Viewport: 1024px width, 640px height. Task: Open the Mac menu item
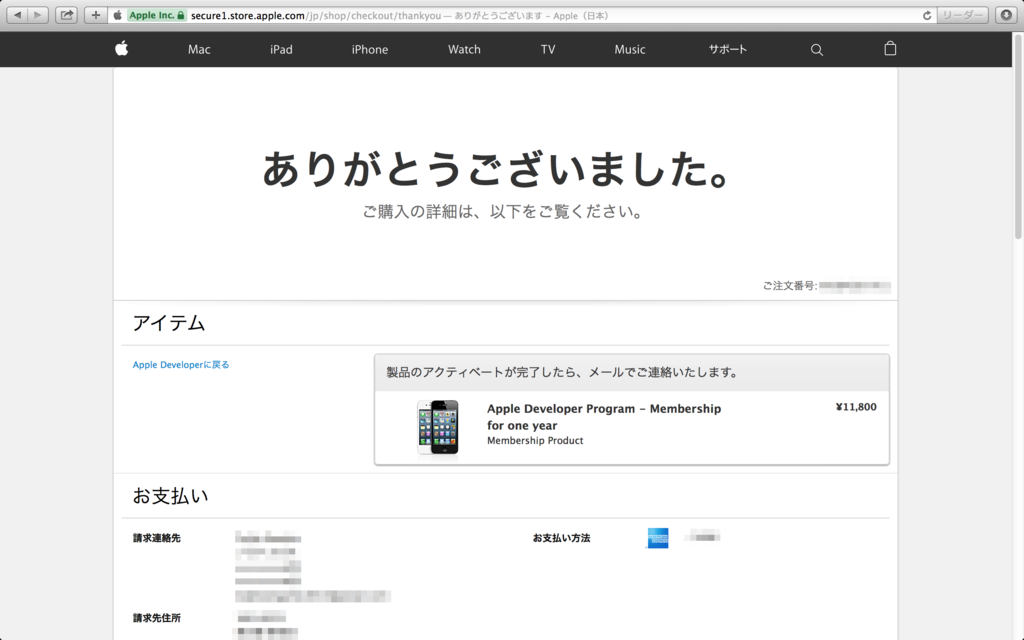[199, 50]
